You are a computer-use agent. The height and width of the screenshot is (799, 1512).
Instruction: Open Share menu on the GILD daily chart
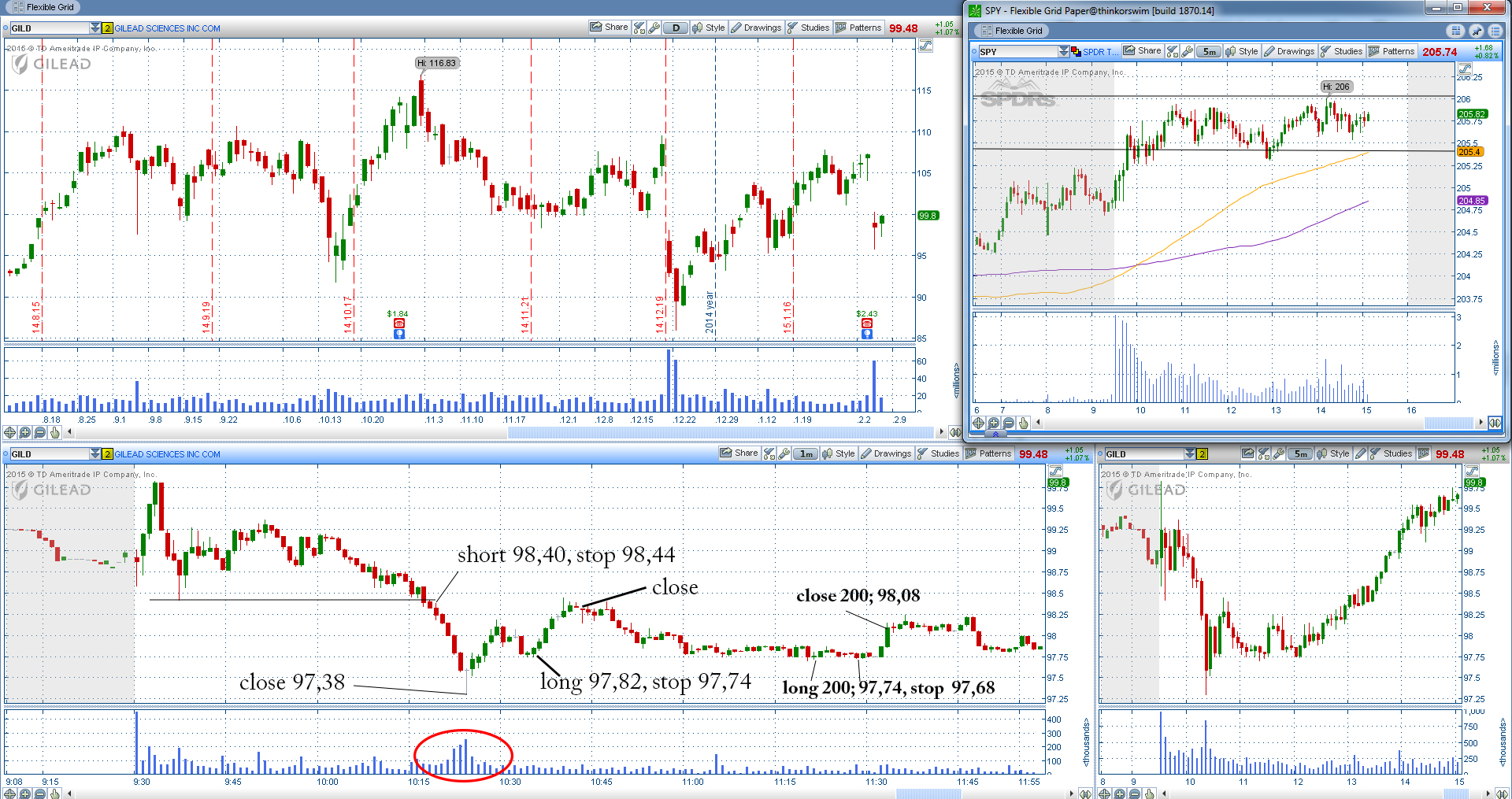(610, 28)
